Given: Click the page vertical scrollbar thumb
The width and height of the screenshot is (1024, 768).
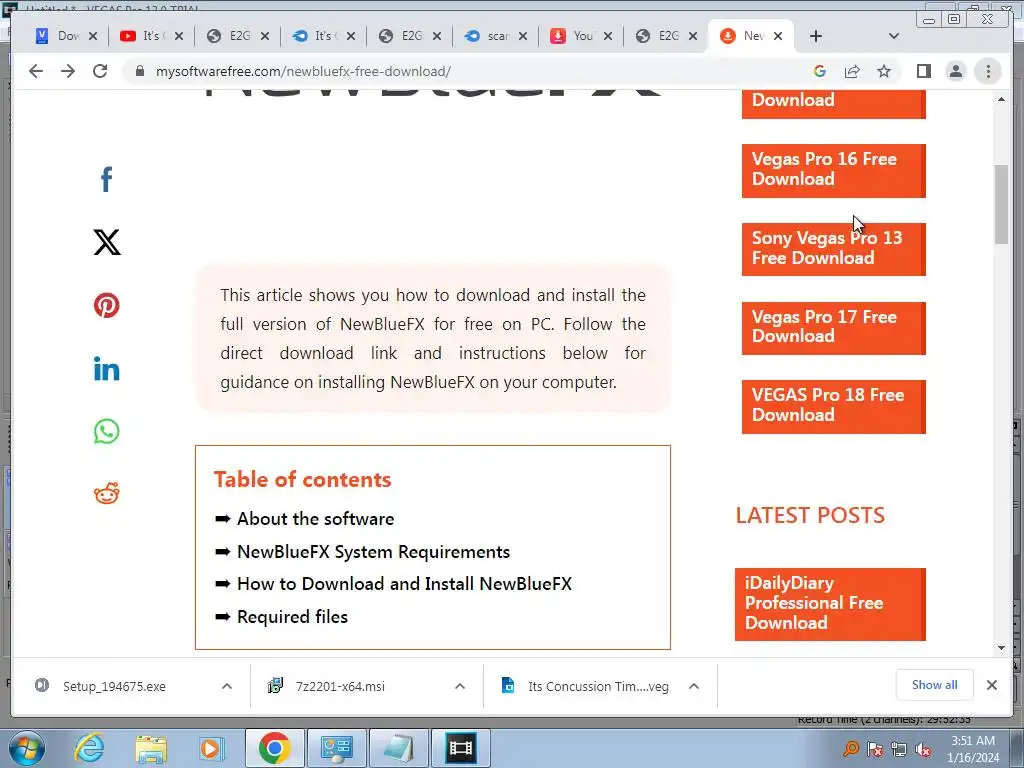Looking at the screenshot, I should [1002, 204].
